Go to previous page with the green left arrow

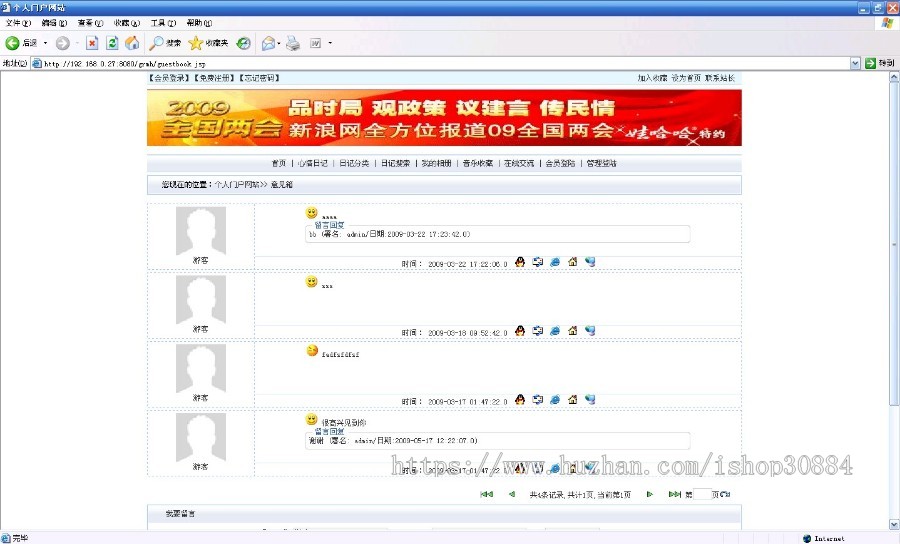512,494
